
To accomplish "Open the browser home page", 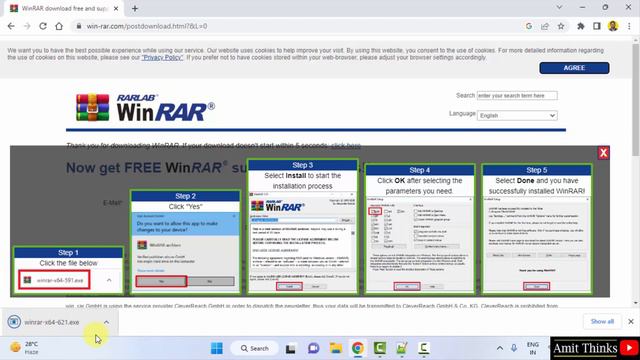I will point(59,26).
